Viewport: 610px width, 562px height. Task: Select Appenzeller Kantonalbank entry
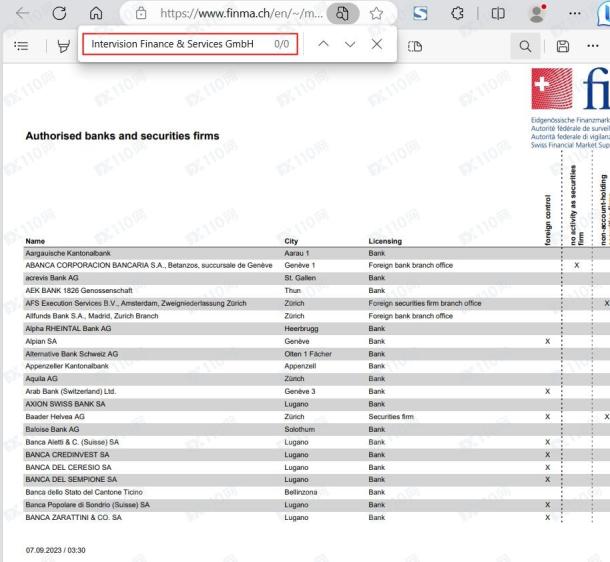67,366
